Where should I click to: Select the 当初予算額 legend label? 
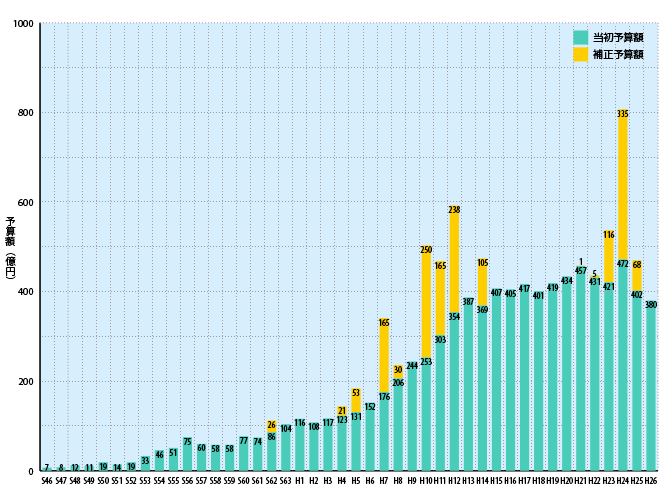tap(618, 38)
